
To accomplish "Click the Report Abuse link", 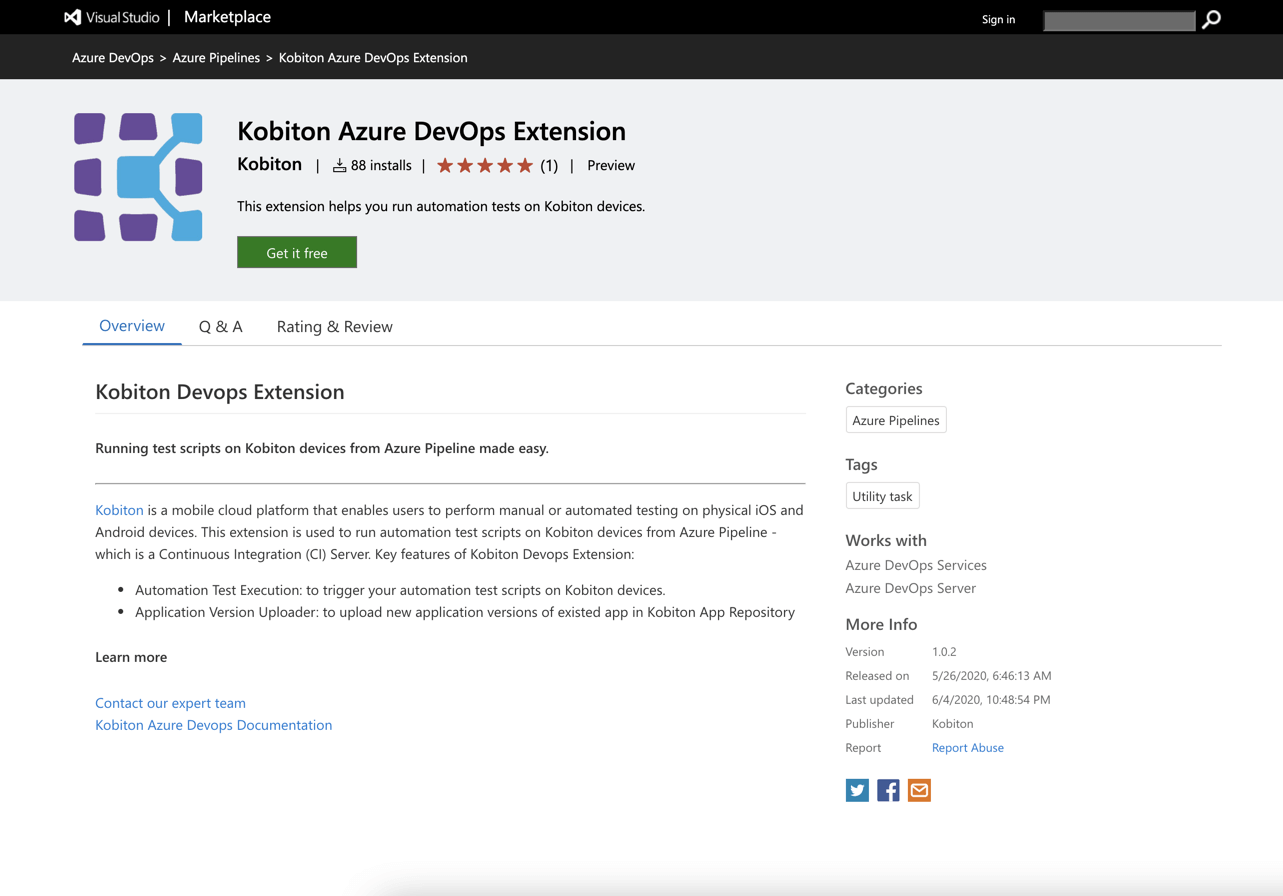I will coord(967,747).
